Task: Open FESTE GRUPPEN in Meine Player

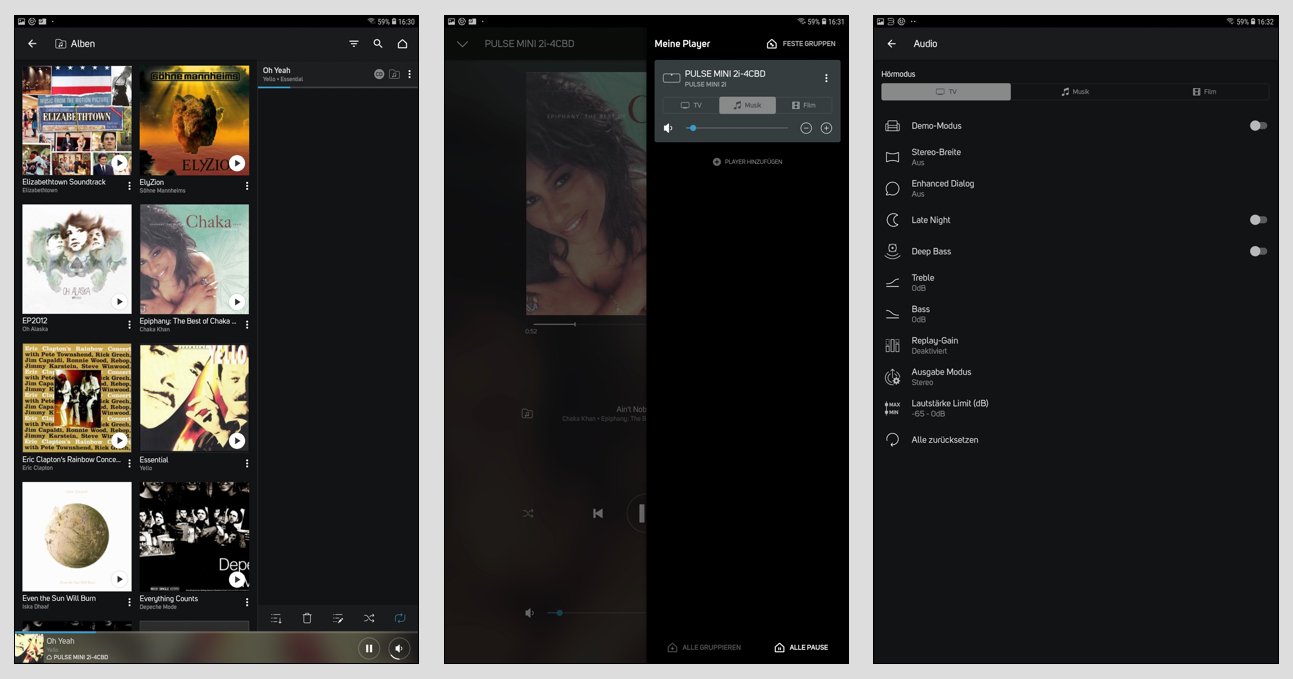Action: pyautogui.click(x=801, y=44)
